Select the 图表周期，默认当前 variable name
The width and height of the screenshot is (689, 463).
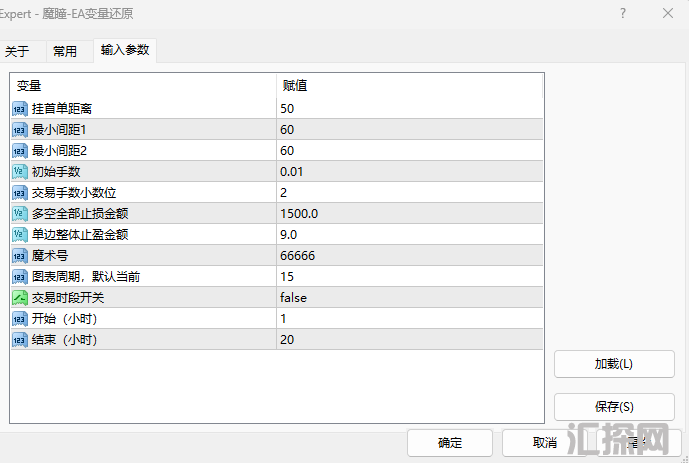[x=86, y=277]
